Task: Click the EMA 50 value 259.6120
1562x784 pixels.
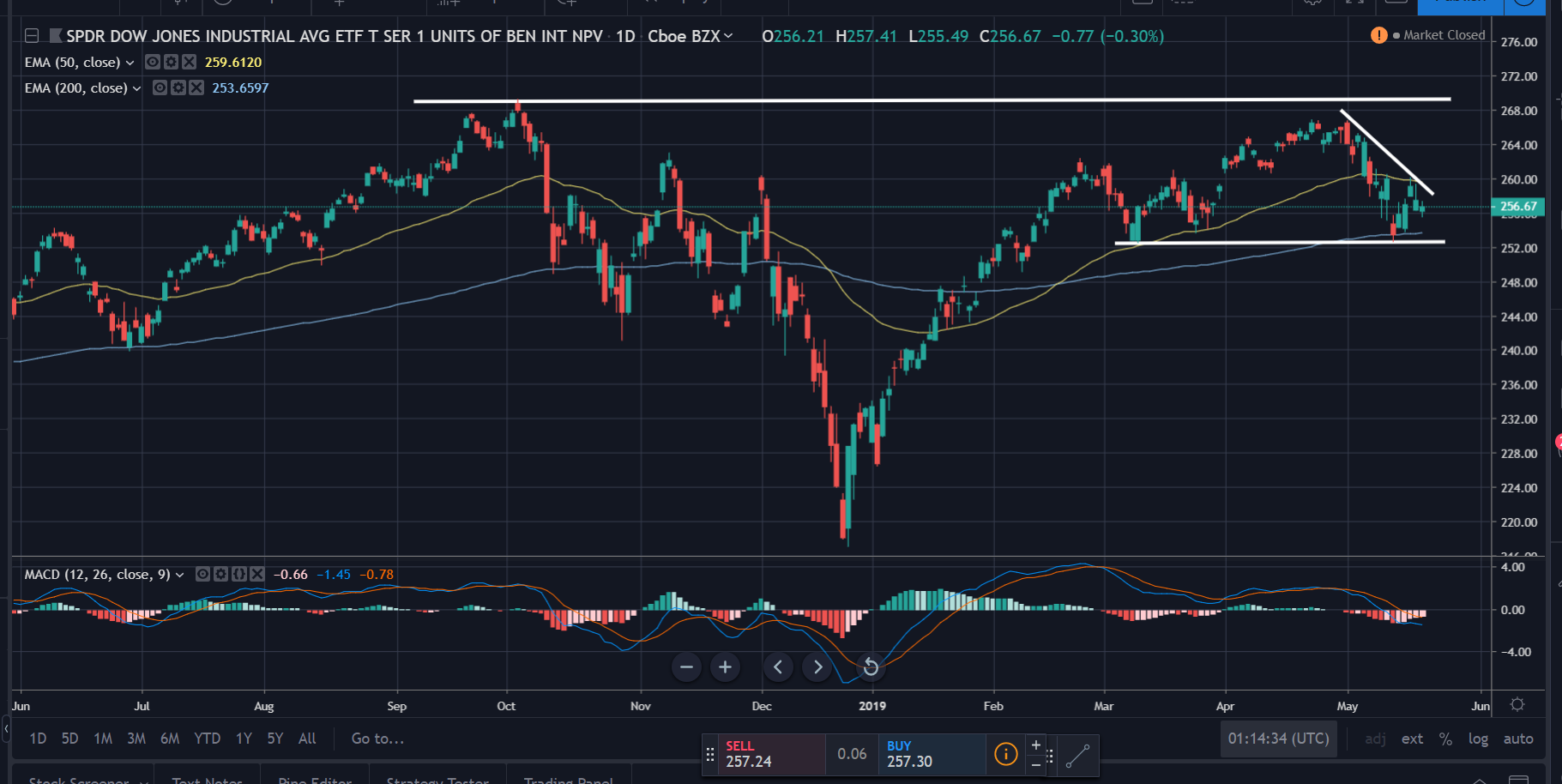Action: click(233, 63)
